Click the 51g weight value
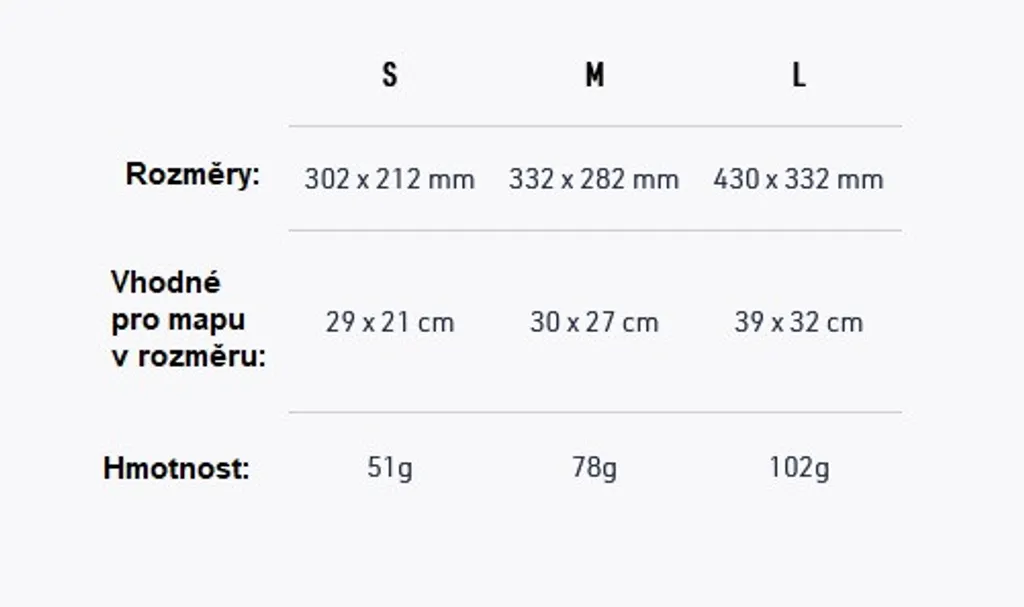1024x607 pixels. pos(390,468)
